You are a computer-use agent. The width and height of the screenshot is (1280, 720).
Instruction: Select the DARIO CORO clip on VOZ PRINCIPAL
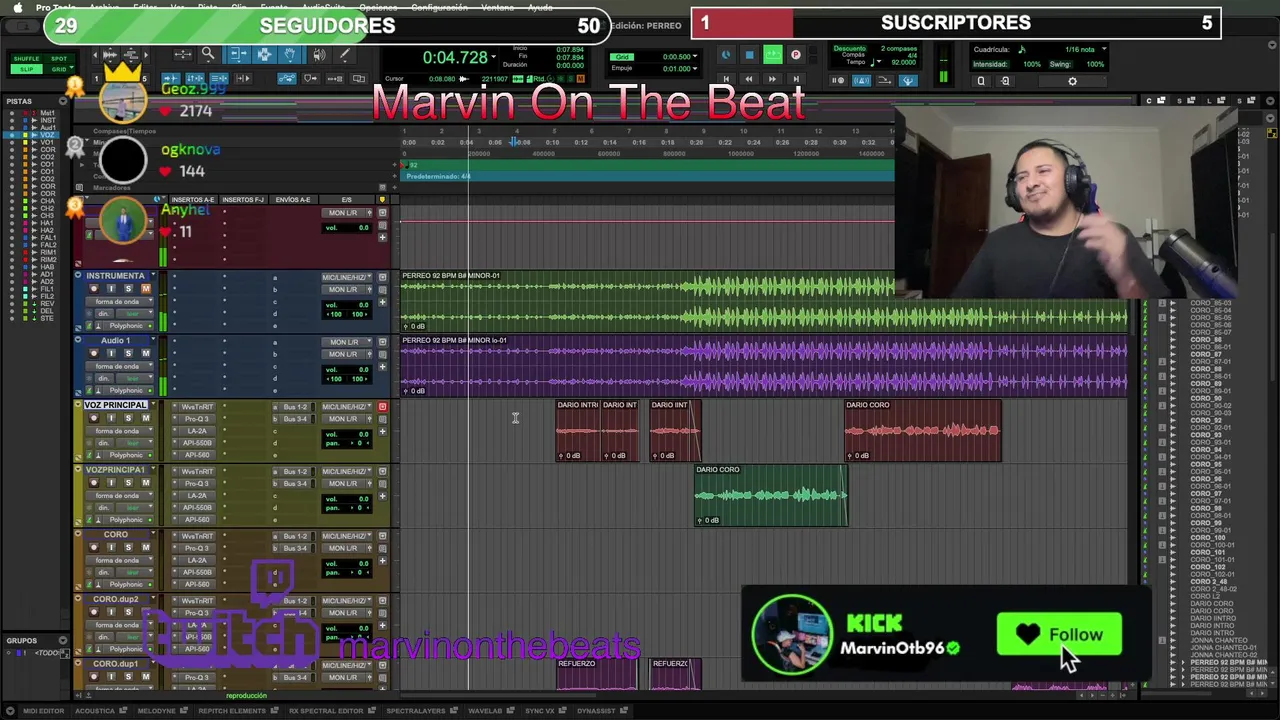[x=922, y=431]
